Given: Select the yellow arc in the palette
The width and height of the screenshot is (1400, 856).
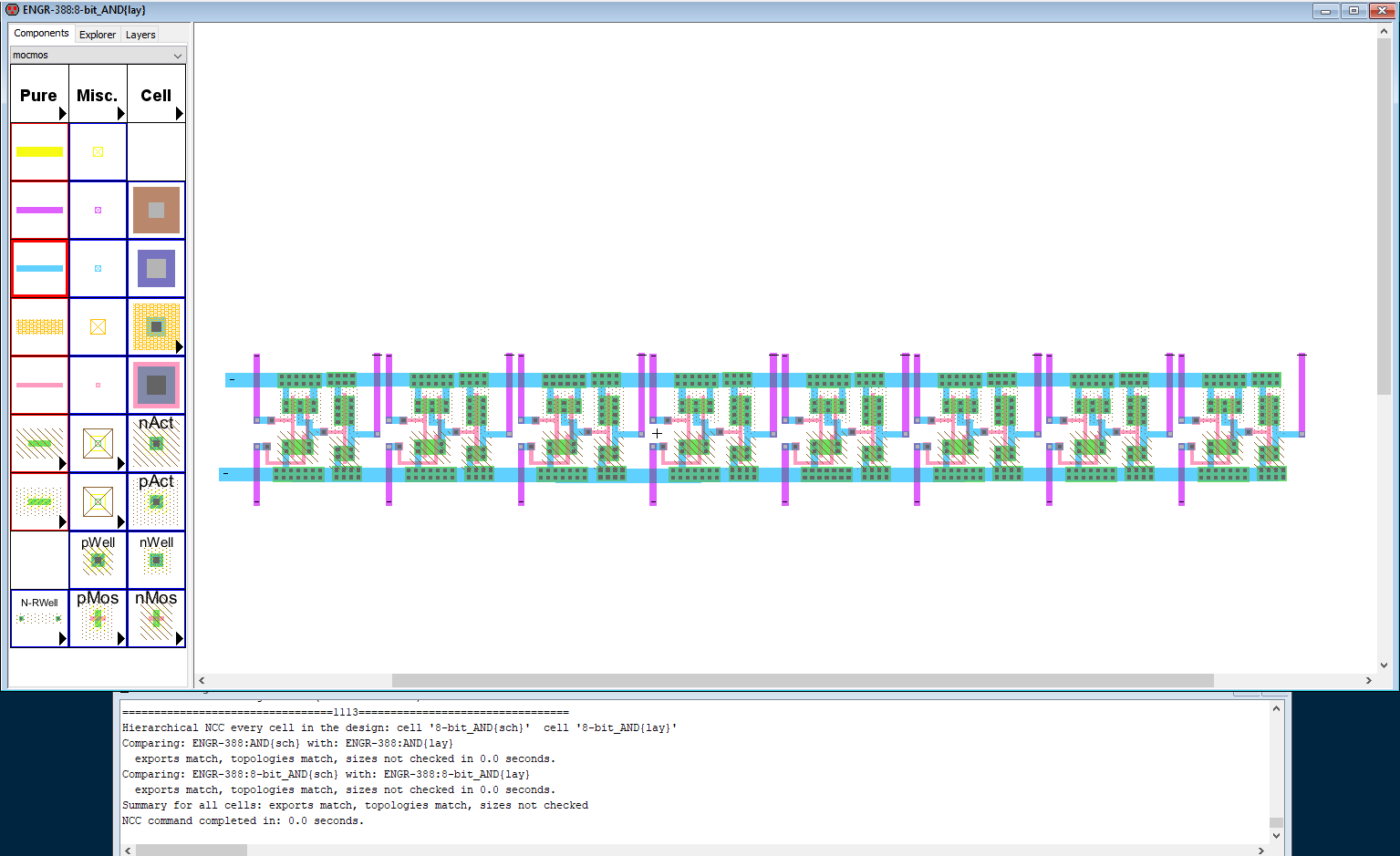Looking at the screenshot, I should pyautogui.click(x=39, y=151).
